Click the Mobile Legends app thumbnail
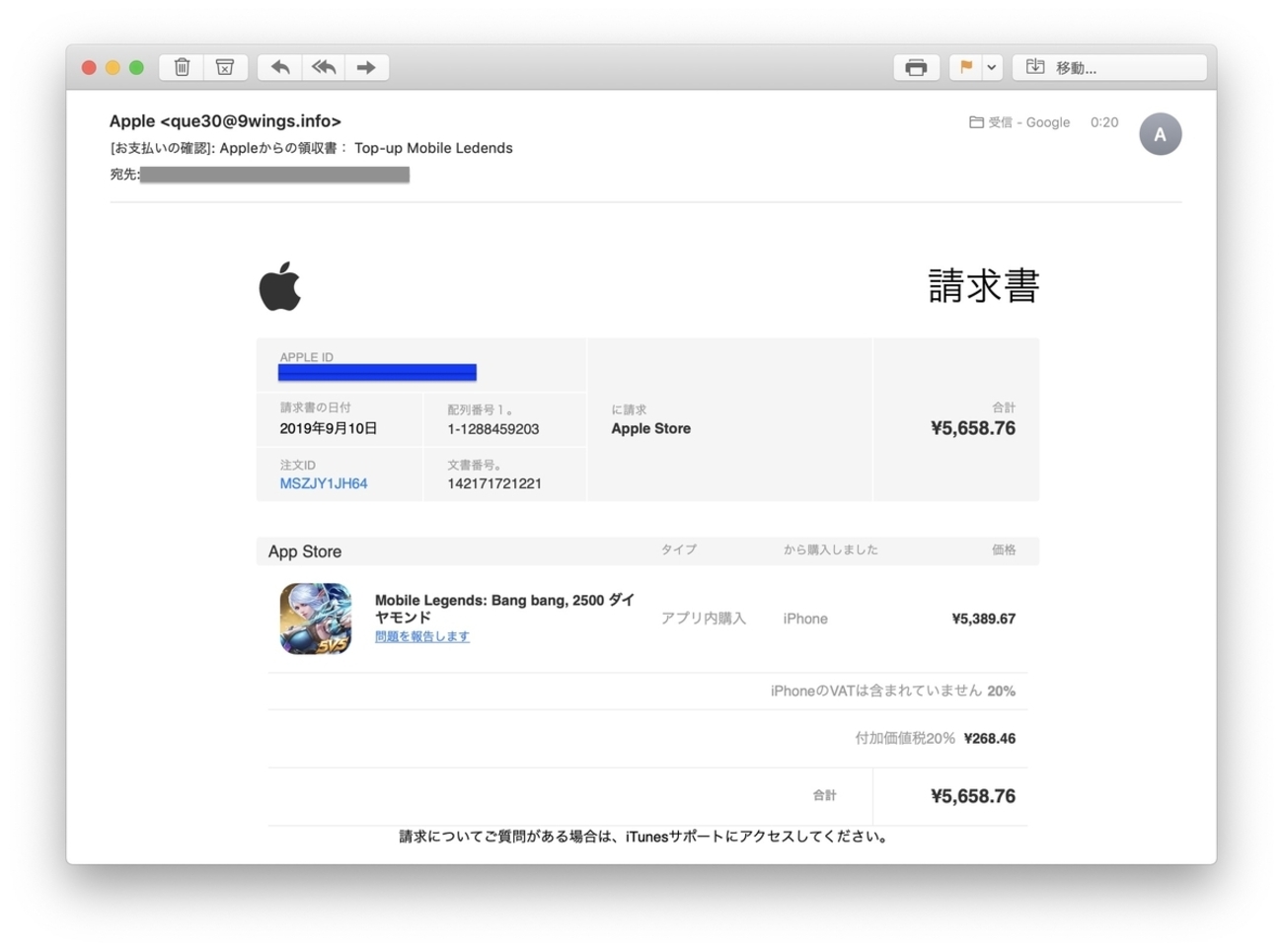1283x952 pixels. (x=316, y=619)
